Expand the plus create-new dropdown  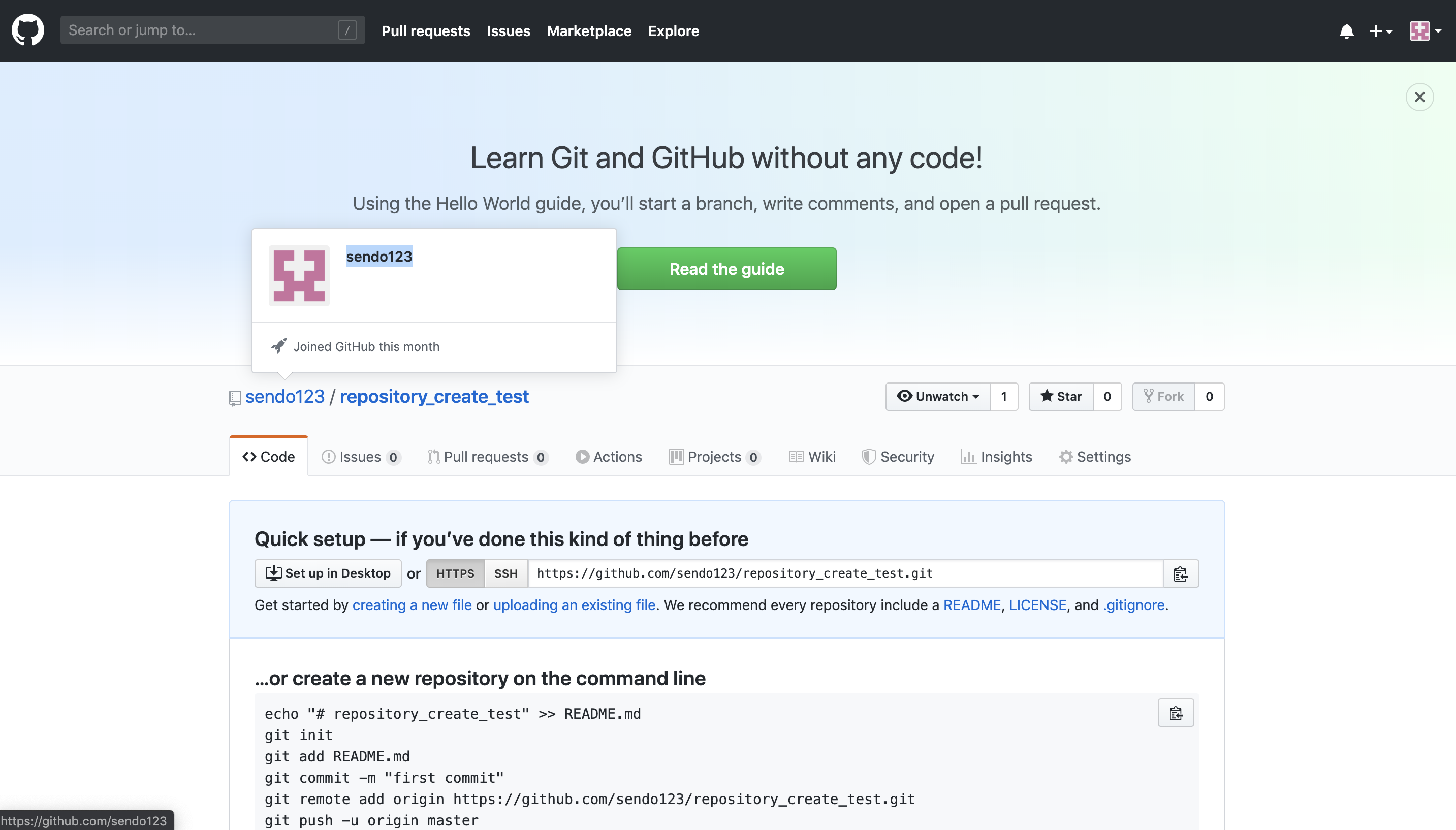(1381, 31)
